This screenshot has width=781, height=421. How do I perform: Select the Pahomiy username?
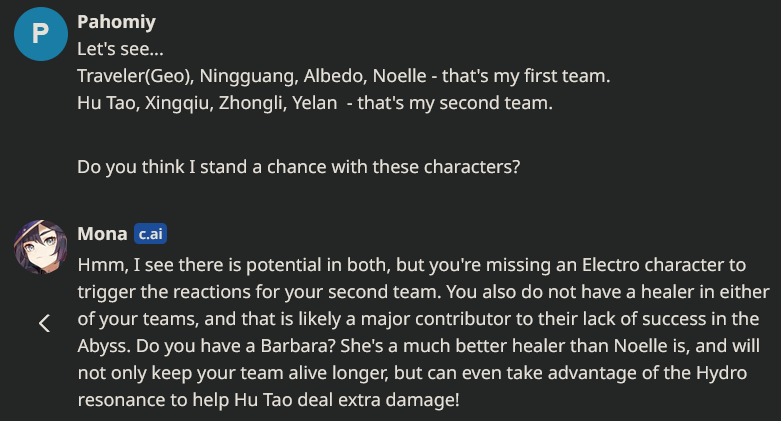[x=117, y=22]
